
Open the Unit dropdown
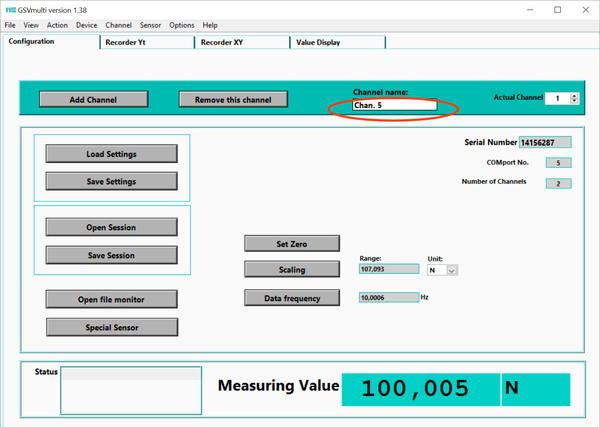coord(452,270)
